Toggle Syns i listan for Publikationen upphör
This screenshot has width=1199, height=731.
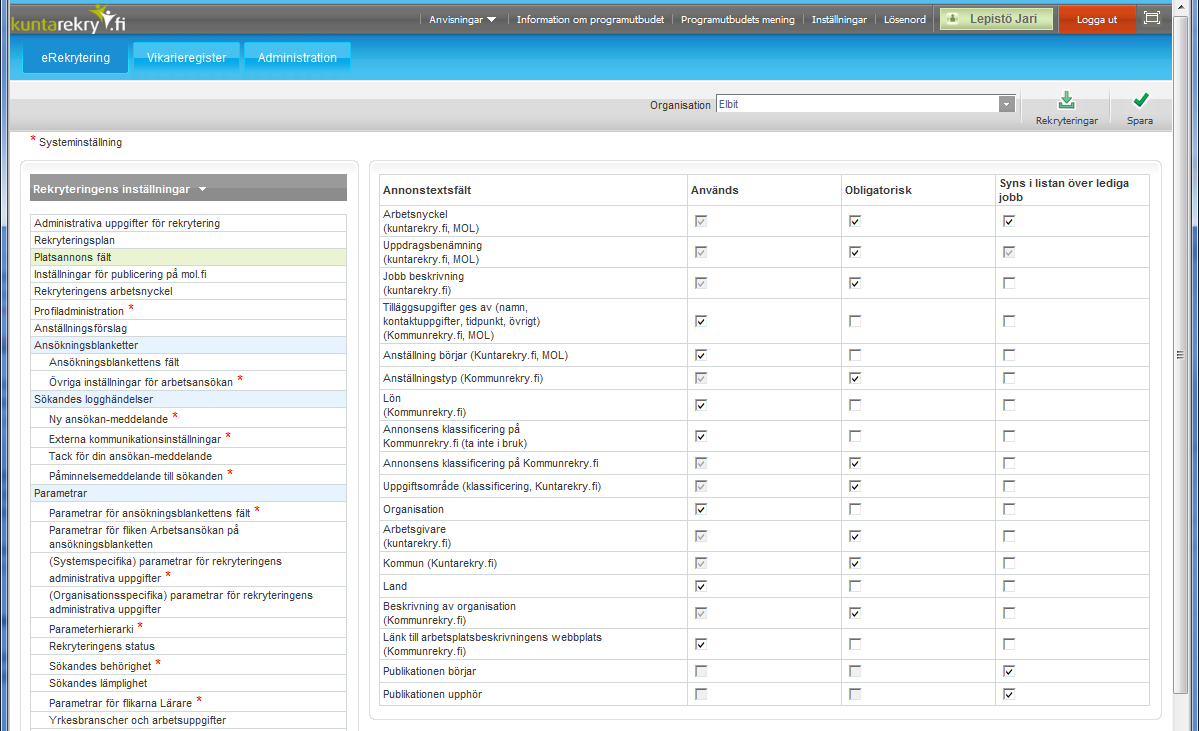(1009, 694)
